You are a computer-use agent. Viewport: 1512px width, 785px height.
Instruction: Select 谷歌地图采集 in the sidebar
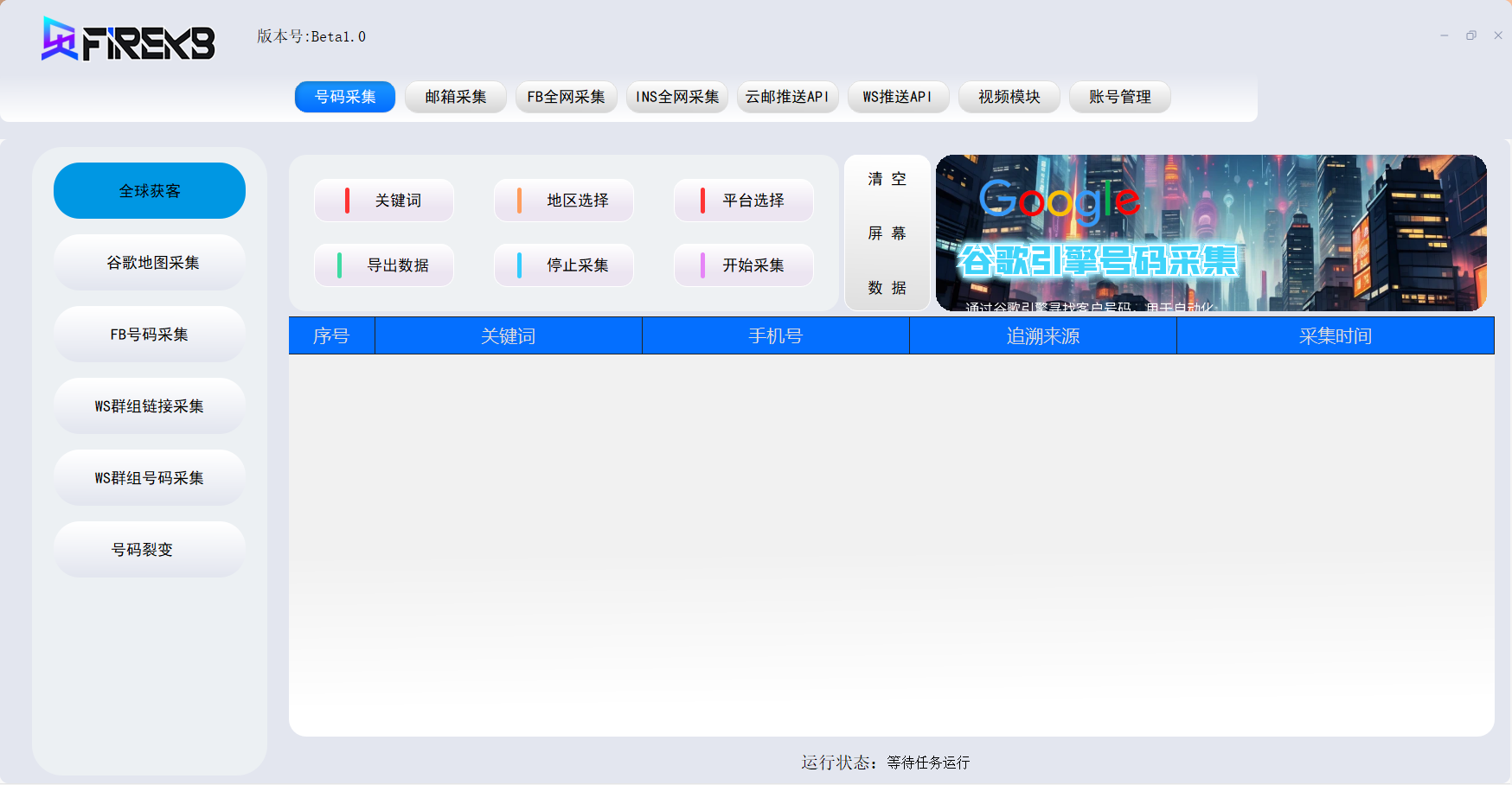150,263
